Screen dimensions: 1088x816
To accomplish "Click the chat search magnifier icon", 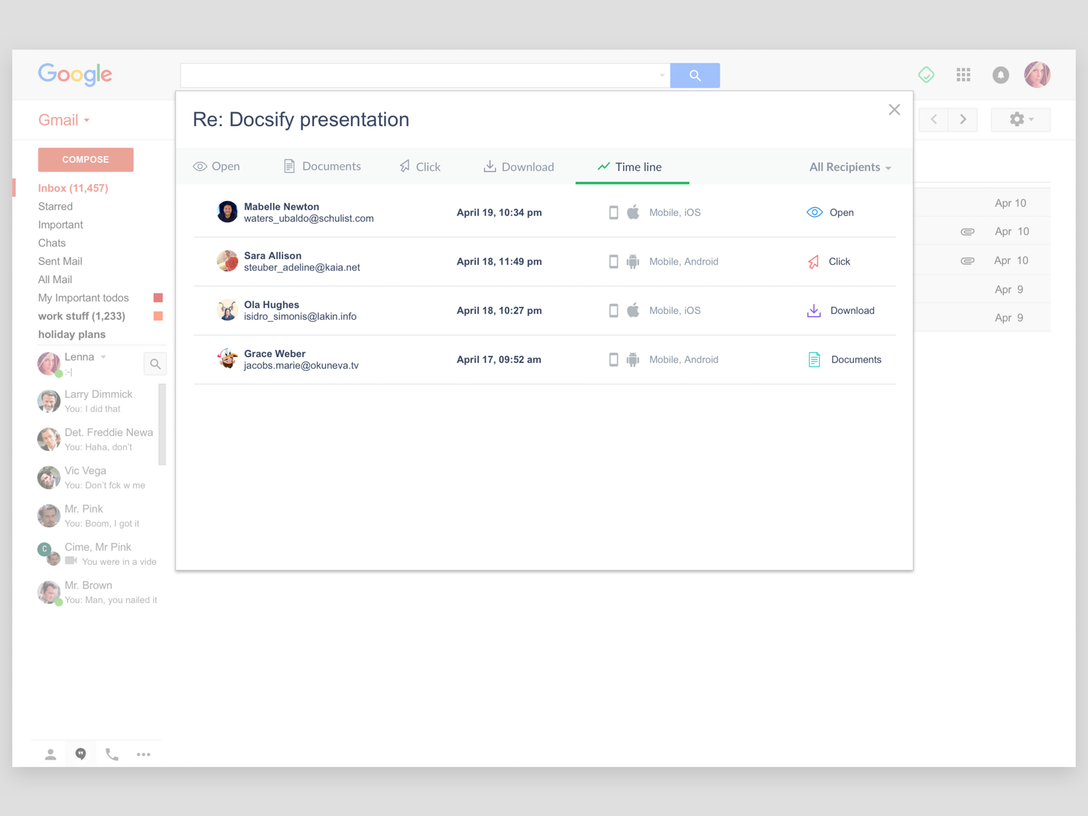I will click(x=155, y=364).
